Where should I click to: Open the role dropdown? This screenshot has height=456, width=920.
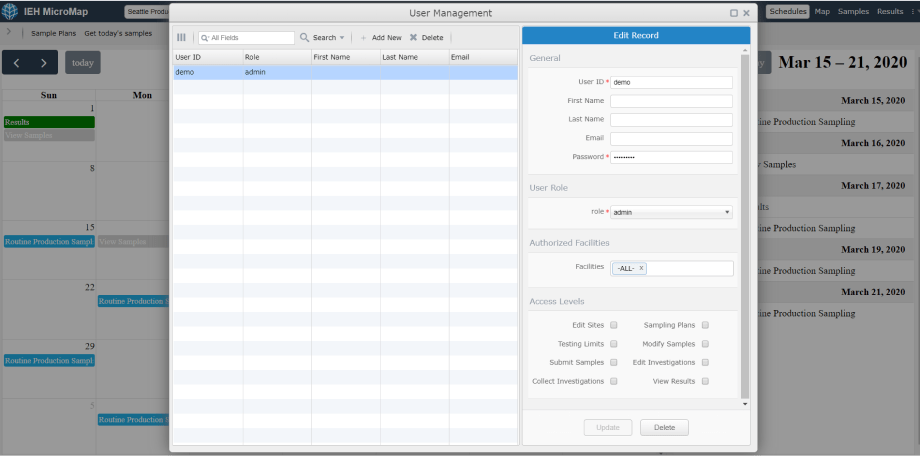pyautogui.click(x=671, y=212)
